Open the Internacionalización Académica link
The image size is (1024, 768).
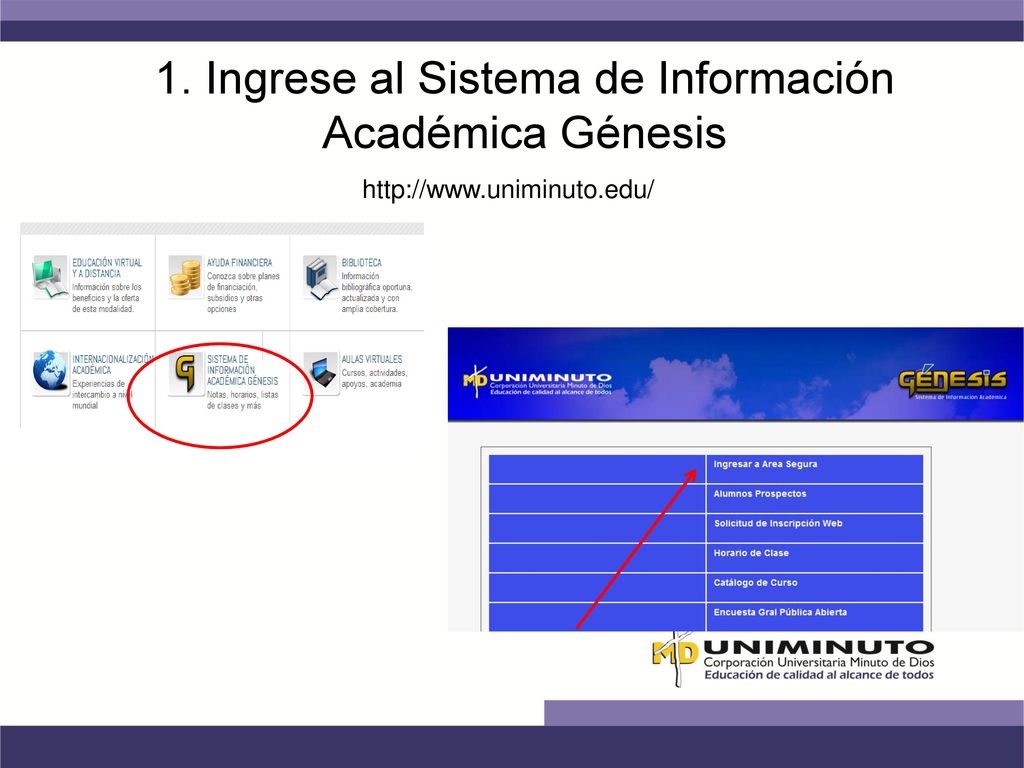[112, 364]
